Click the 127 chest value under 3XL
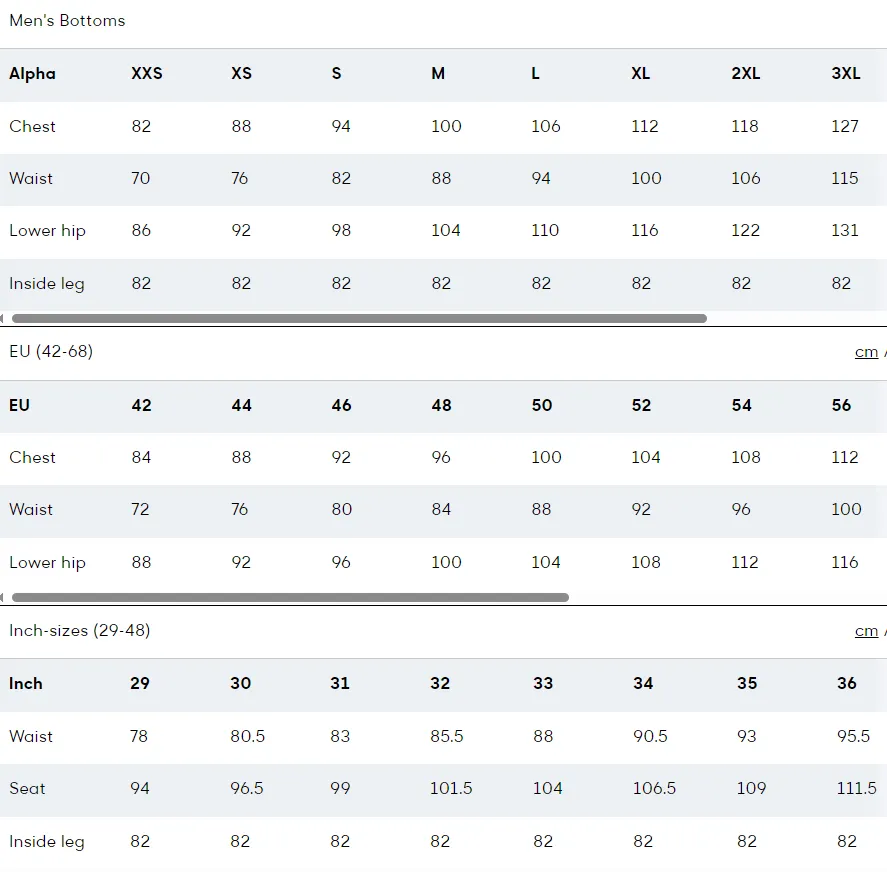 [x=845, y=126]
